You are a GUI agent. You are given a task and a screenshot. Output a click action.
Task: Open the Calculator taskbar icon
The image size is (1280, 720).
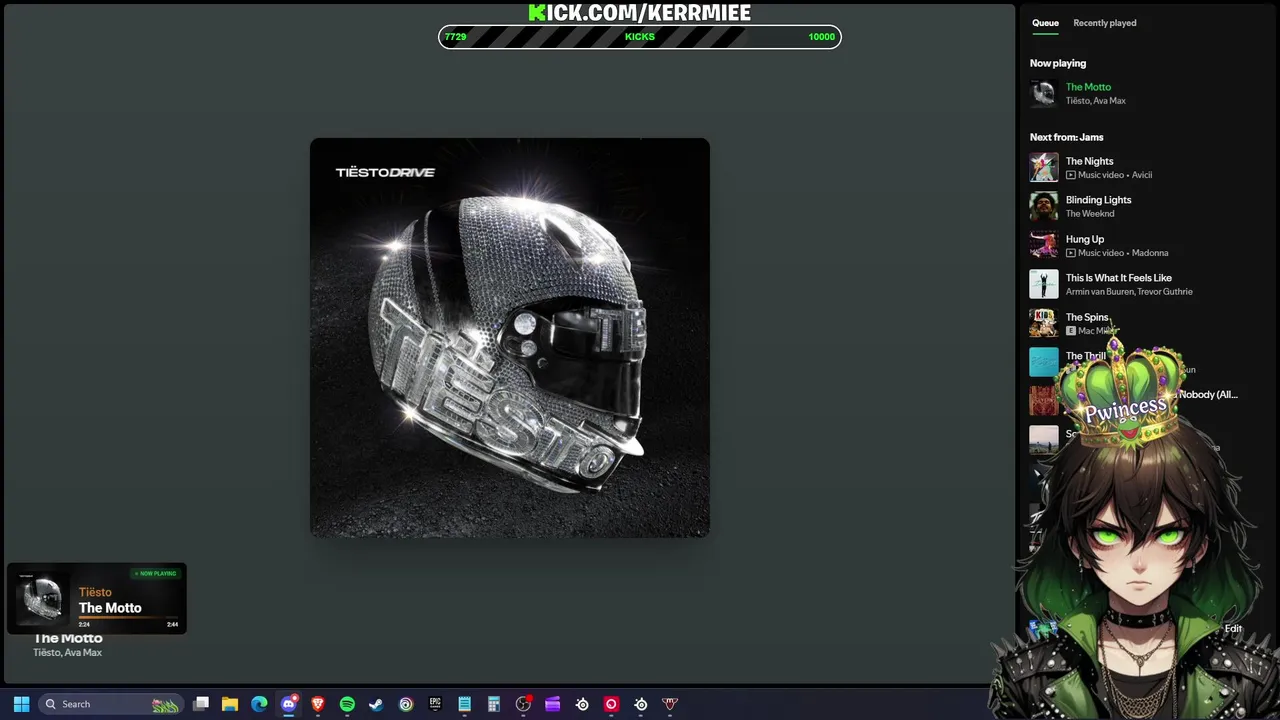(493, 704)
